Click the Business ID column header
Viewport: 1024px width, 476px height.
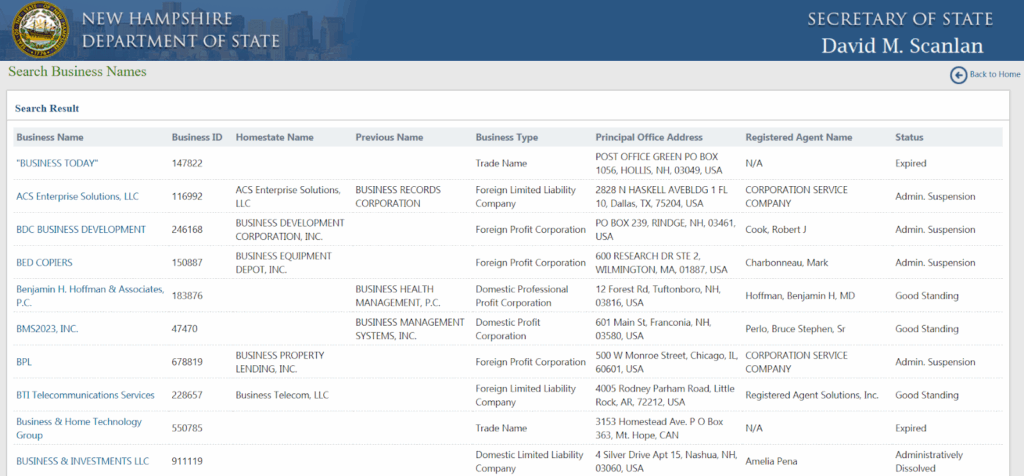coord(197,137)
